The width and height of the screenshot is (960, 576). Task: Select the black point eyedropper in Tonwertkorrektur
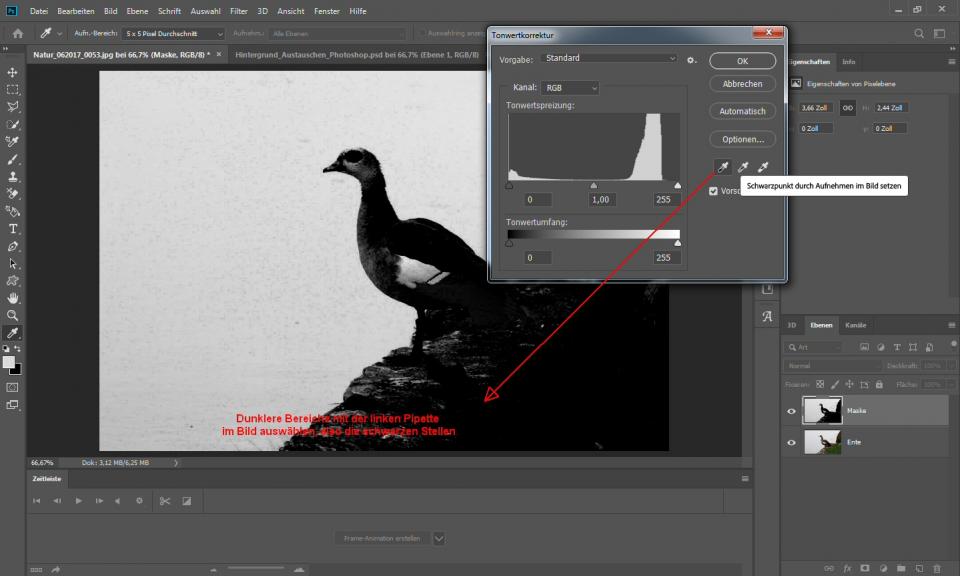(723, 166)
